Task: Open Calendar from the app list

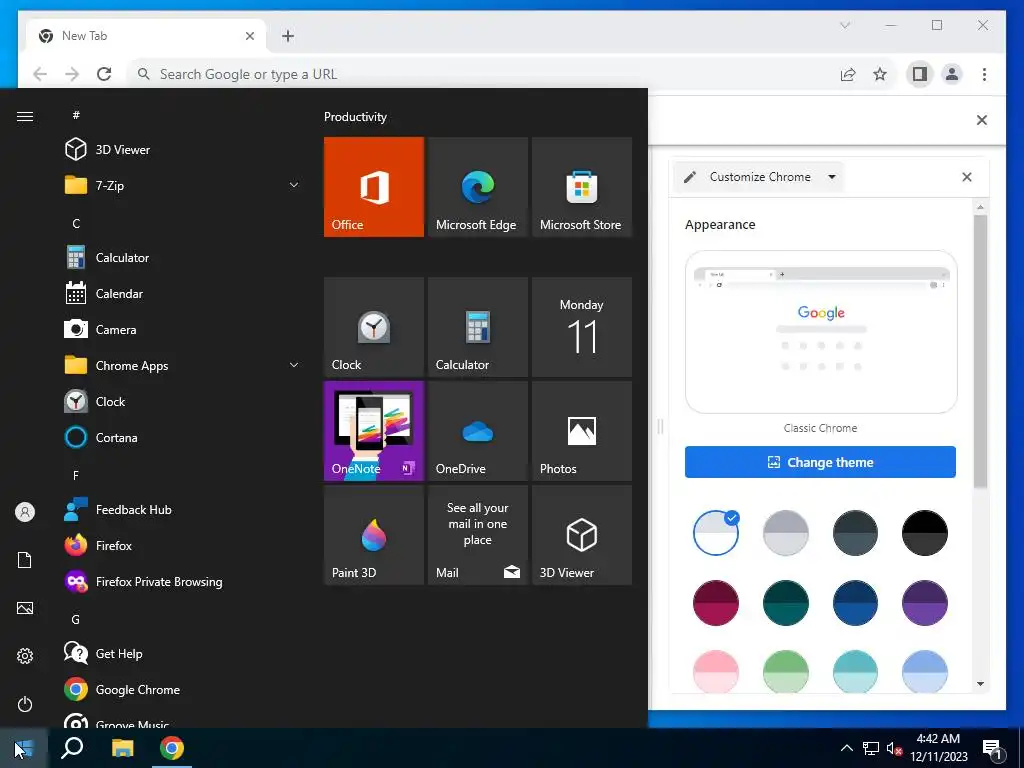Action: (x=183, y=293)
